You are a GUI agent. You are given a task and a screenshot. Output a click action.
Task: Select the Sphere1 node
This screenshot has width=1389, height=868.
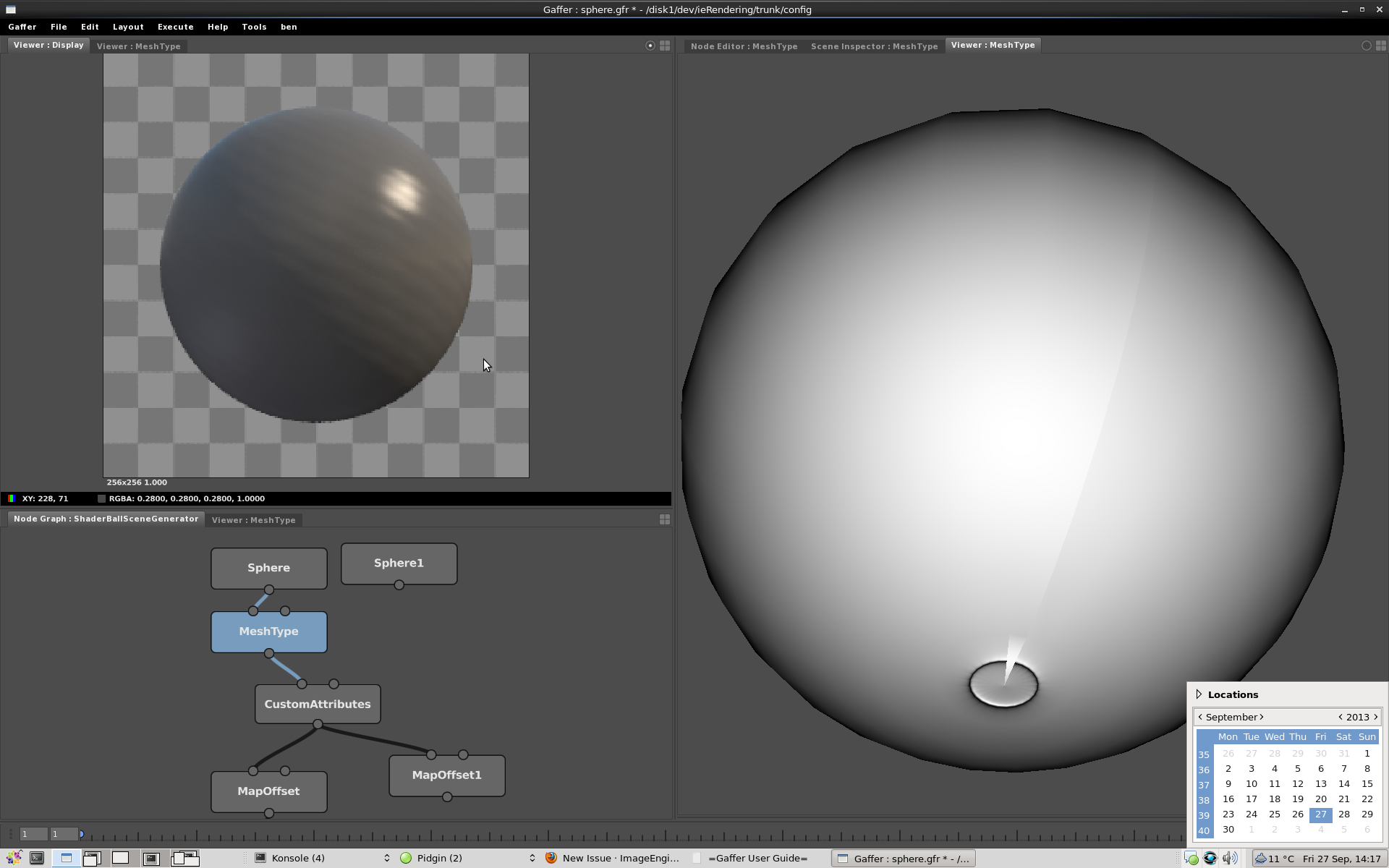click(399, 563)
